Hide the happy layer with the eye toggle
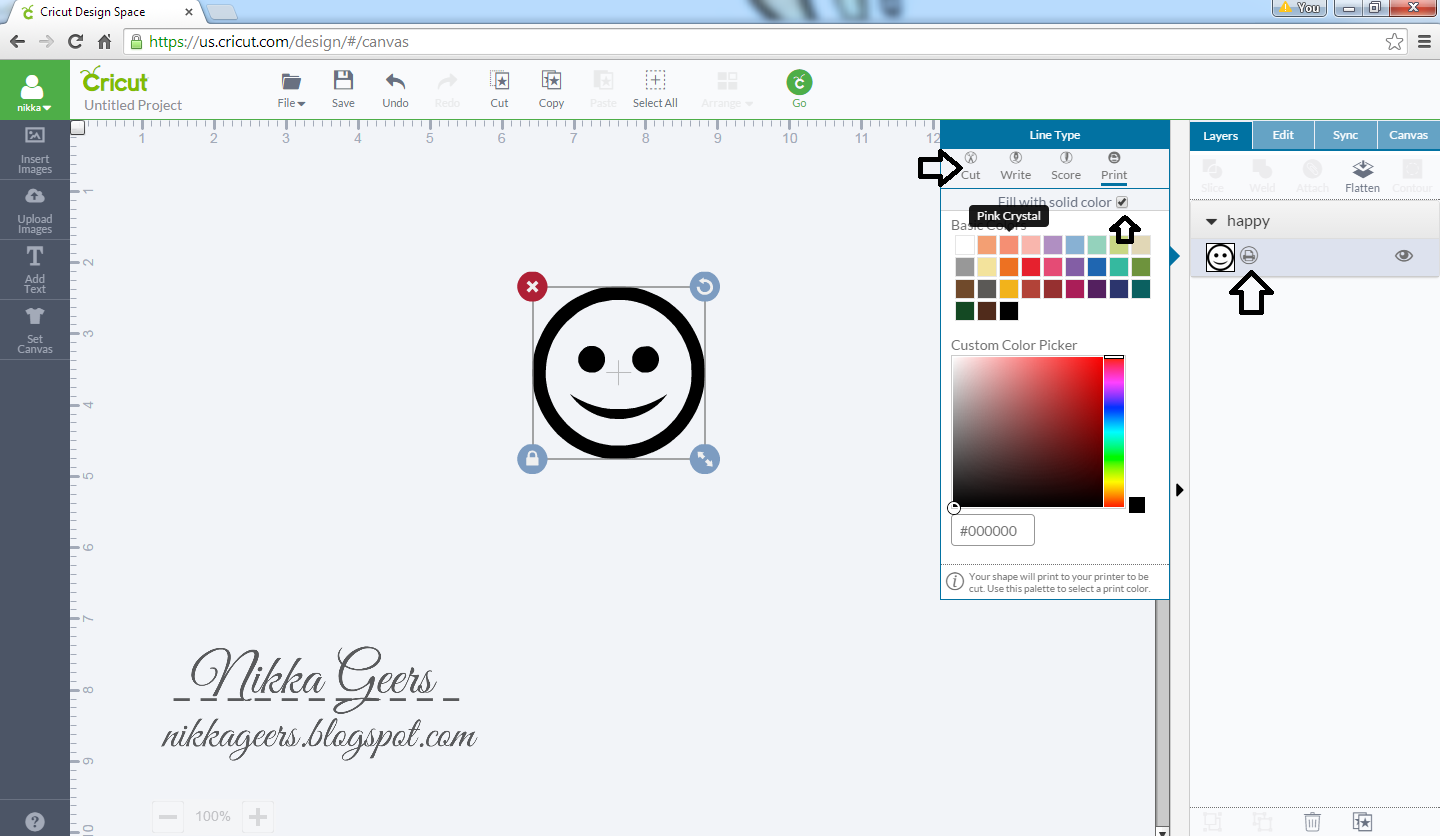1440x836 pixels. (1403, 255)
